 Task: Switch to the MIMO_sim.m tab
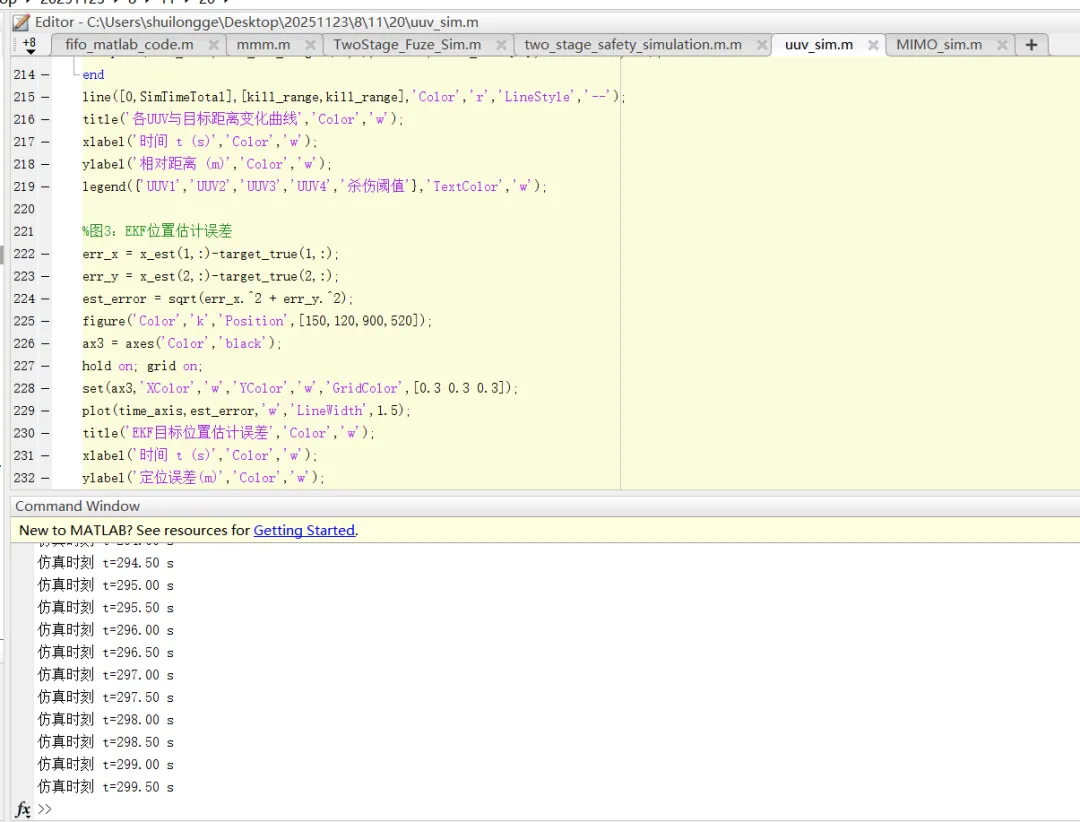click(939, 45)
